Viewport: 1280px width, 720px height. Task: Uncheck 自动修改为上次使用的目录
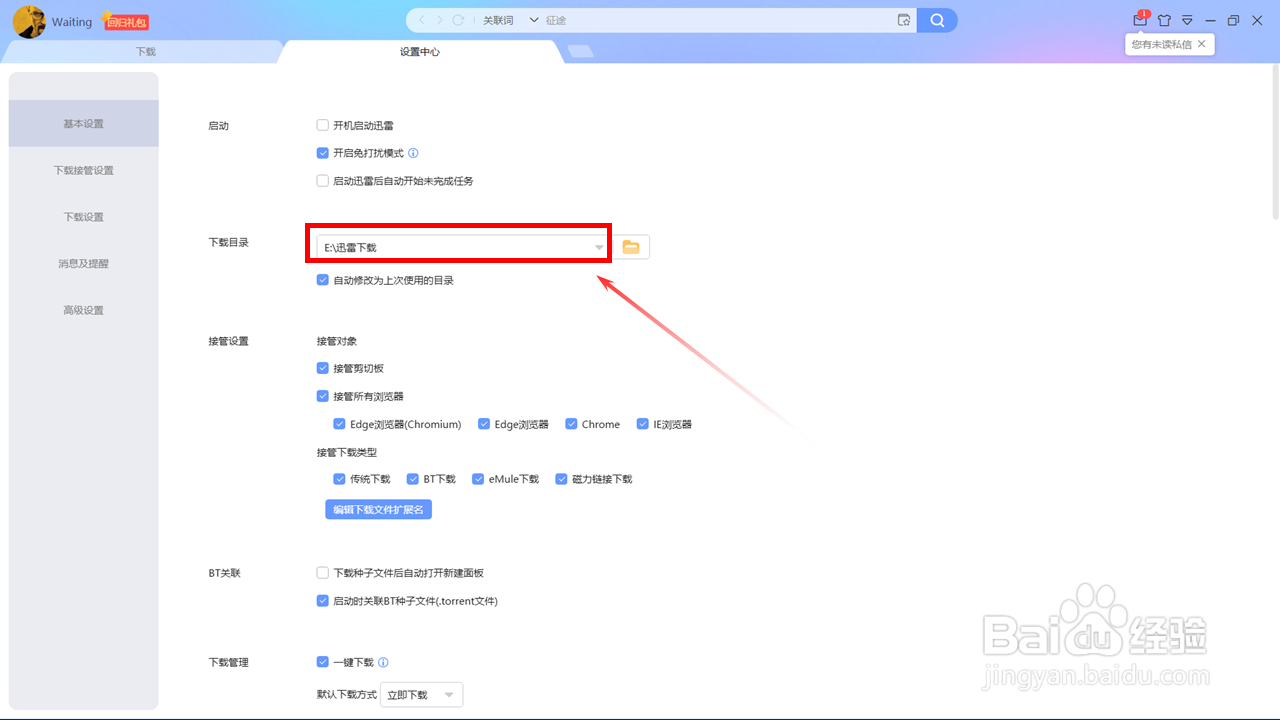pos(323,280)
